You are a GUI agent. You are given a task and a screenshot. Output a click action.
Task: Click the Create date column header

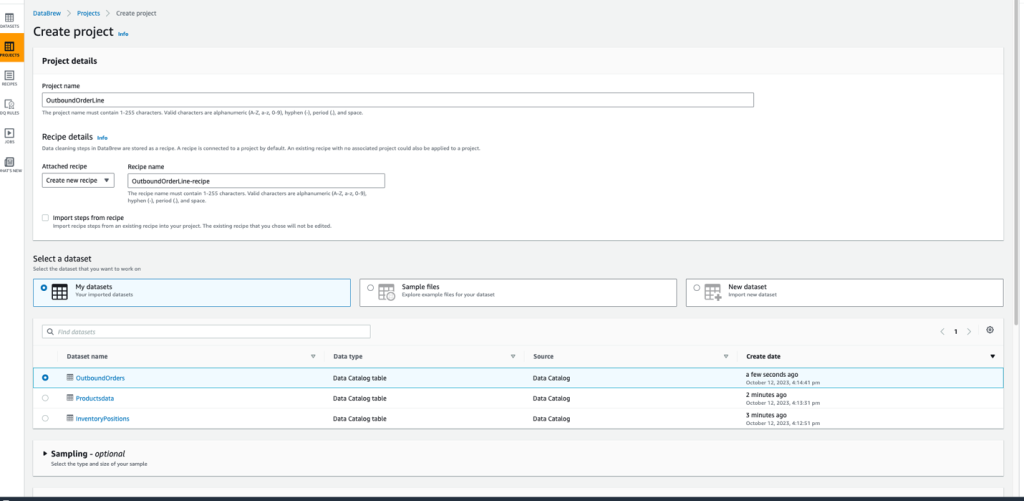763,357
